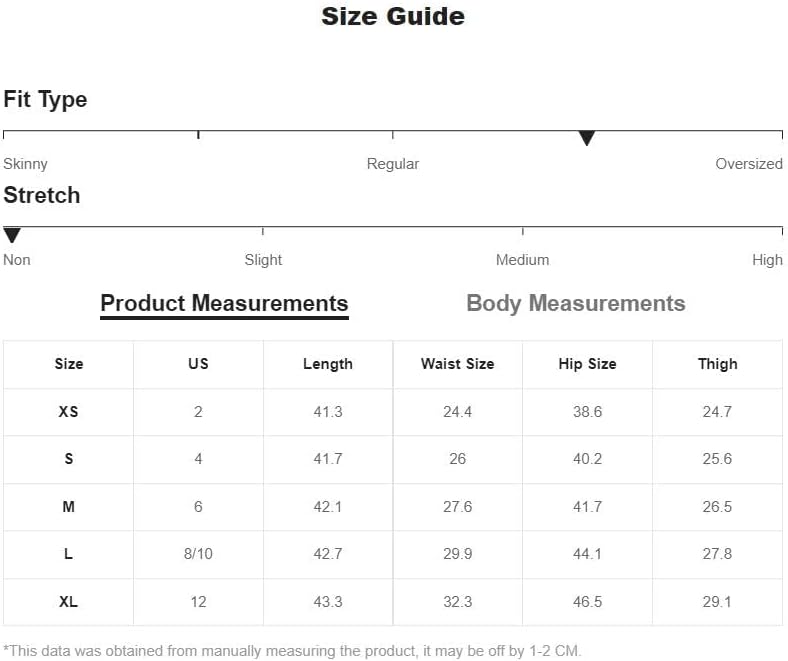Click the Size column header
Image resolution: width=788 pixels, height=661 pixels.
coord(69,364)
